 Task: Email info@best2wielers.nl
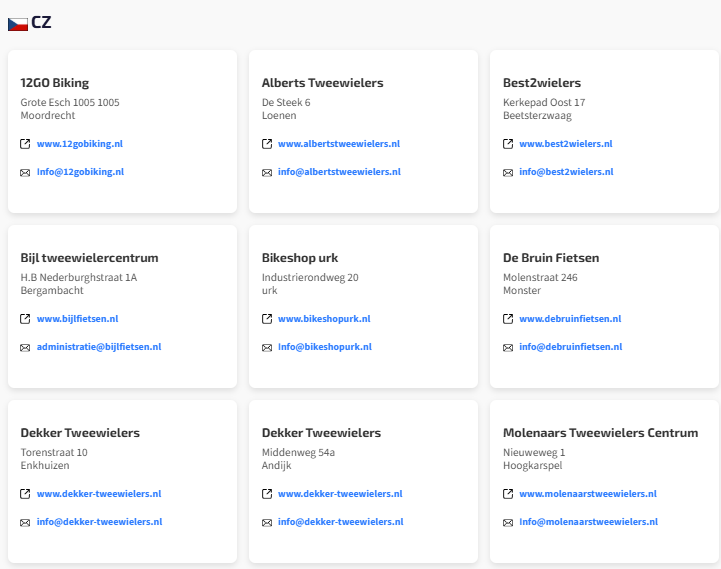click(566, 172)
